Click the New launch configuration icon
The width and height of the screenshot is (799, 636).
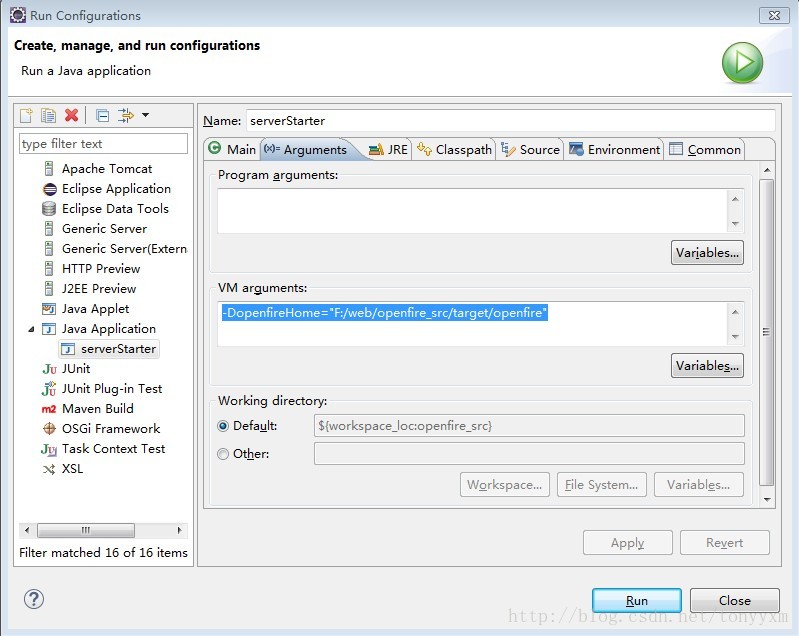click(x=26, y=115)
